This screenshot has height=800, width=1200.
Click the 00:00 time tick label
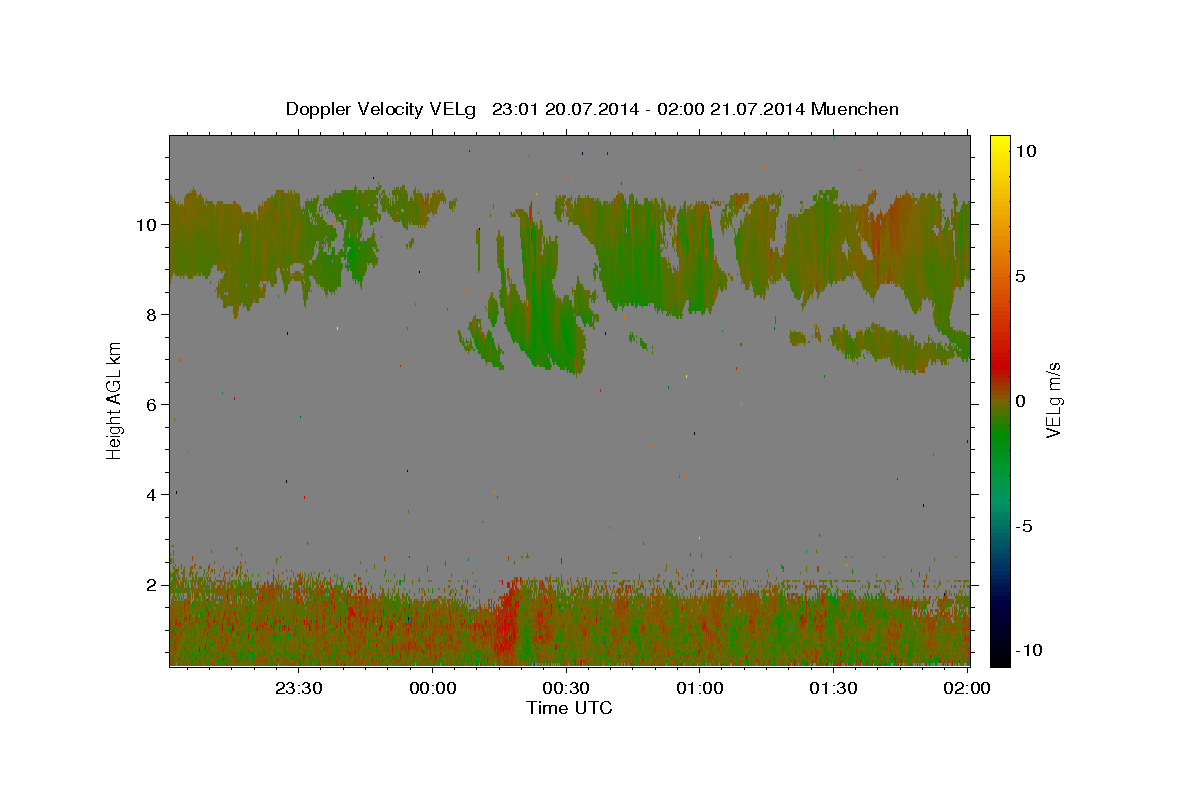coord(433,688)
